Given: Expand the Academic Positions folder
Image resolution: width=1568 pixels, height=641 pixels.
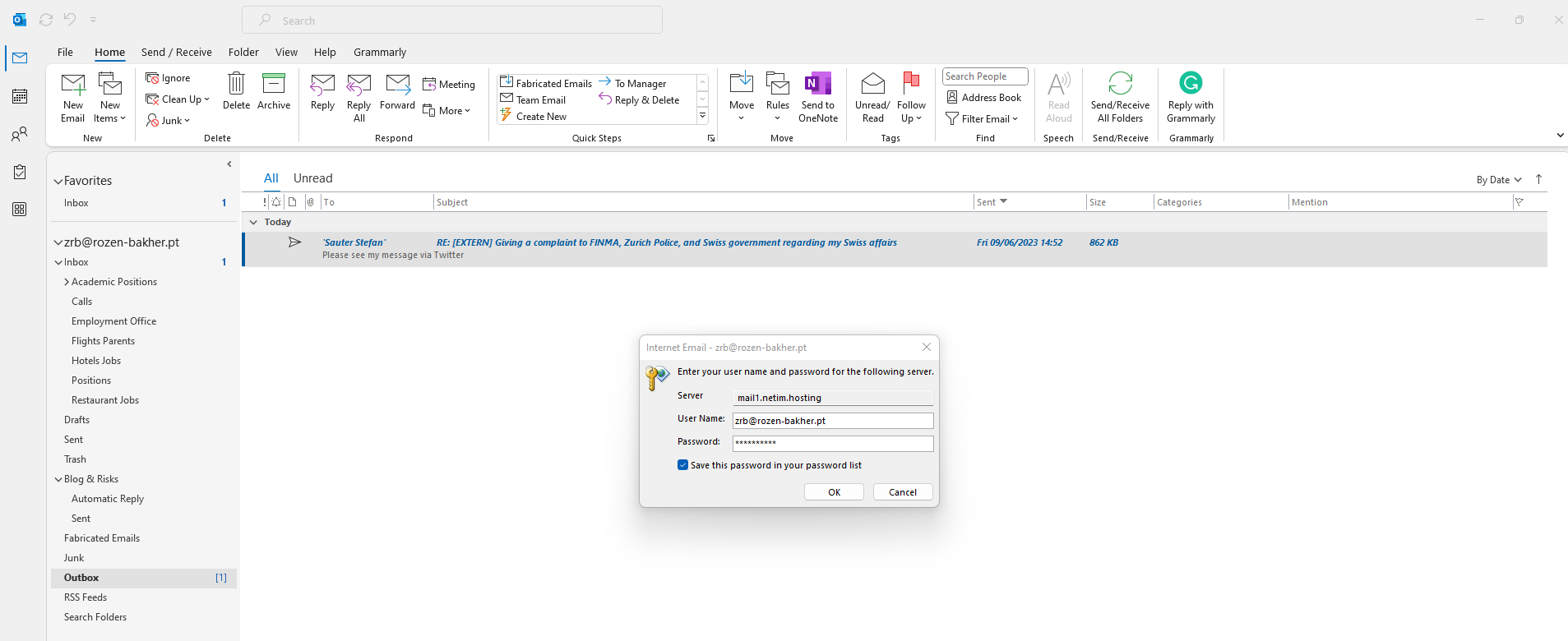Looking at the screenshot, I should [67, 282].
